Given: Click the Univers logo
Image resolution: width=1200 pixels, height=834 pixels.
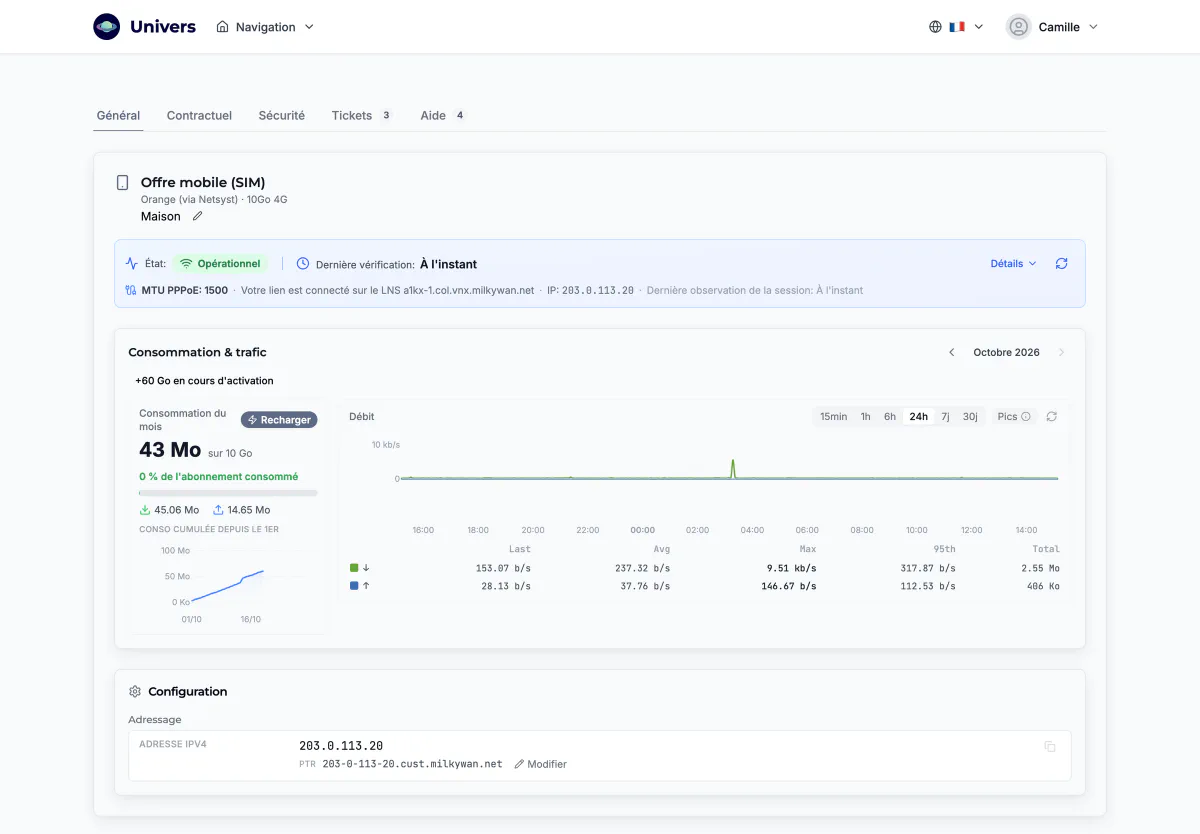Looking at the screenshot, I should (107, 27).
